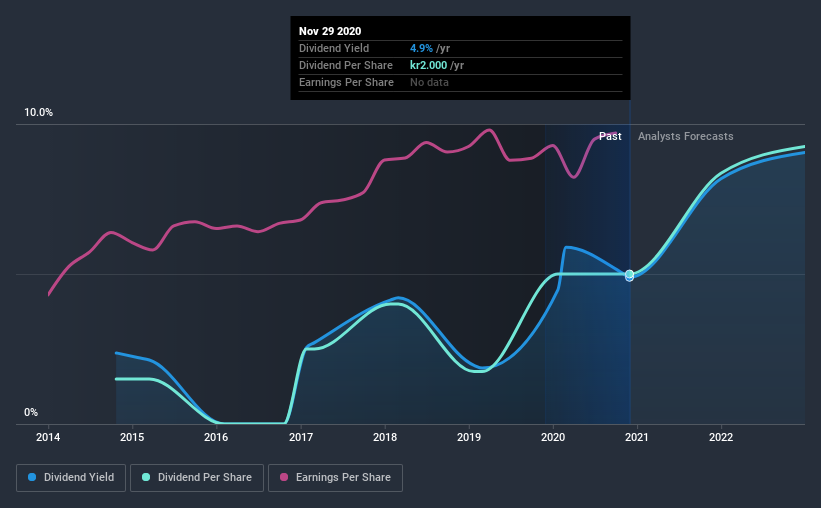Click the 2019 x-axis label

[469, 437]
